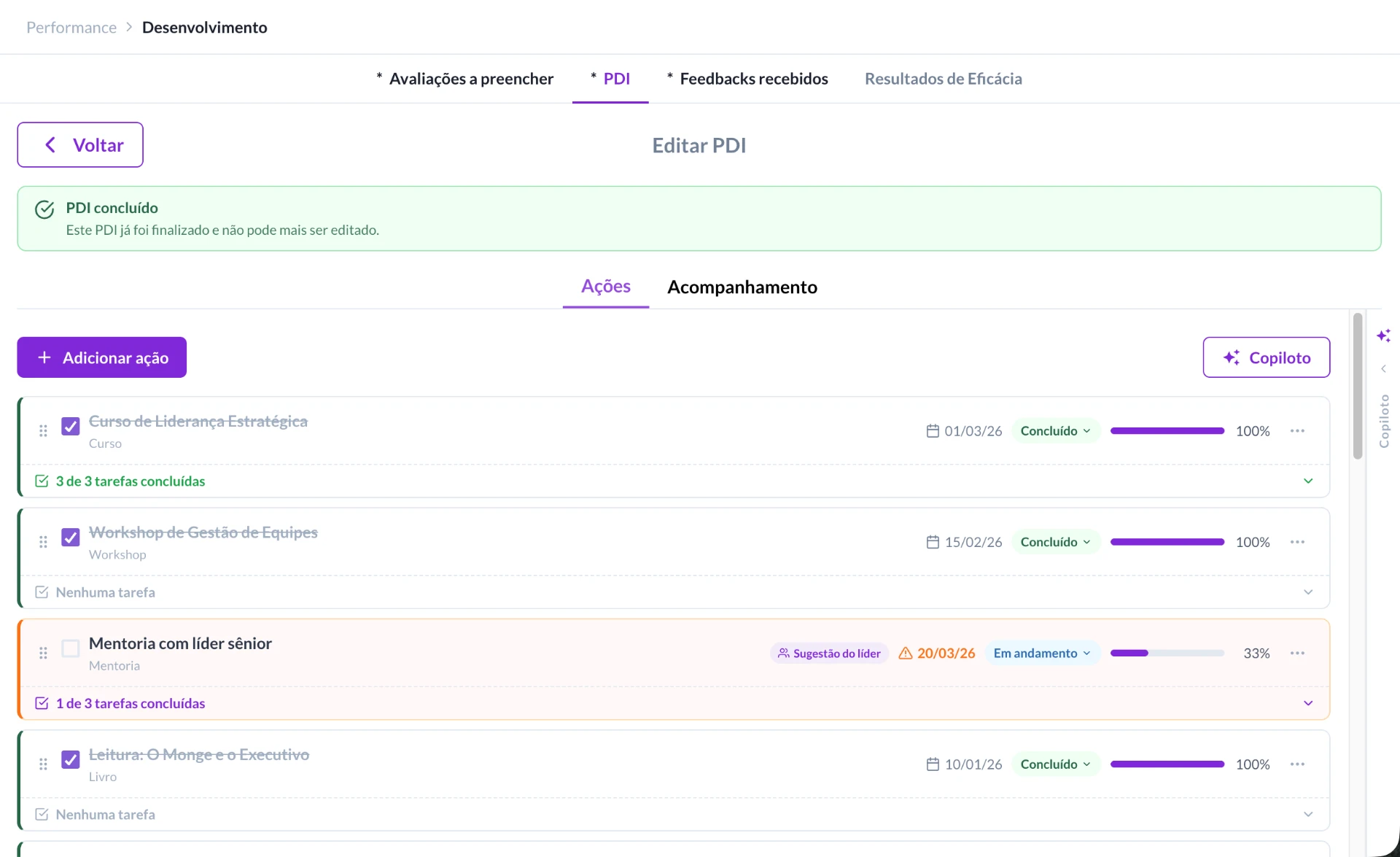The width and height of the screenshot is (1400, 857).
Task: Click the actions list vertical scrollbar
Action: coord(1357,386)
